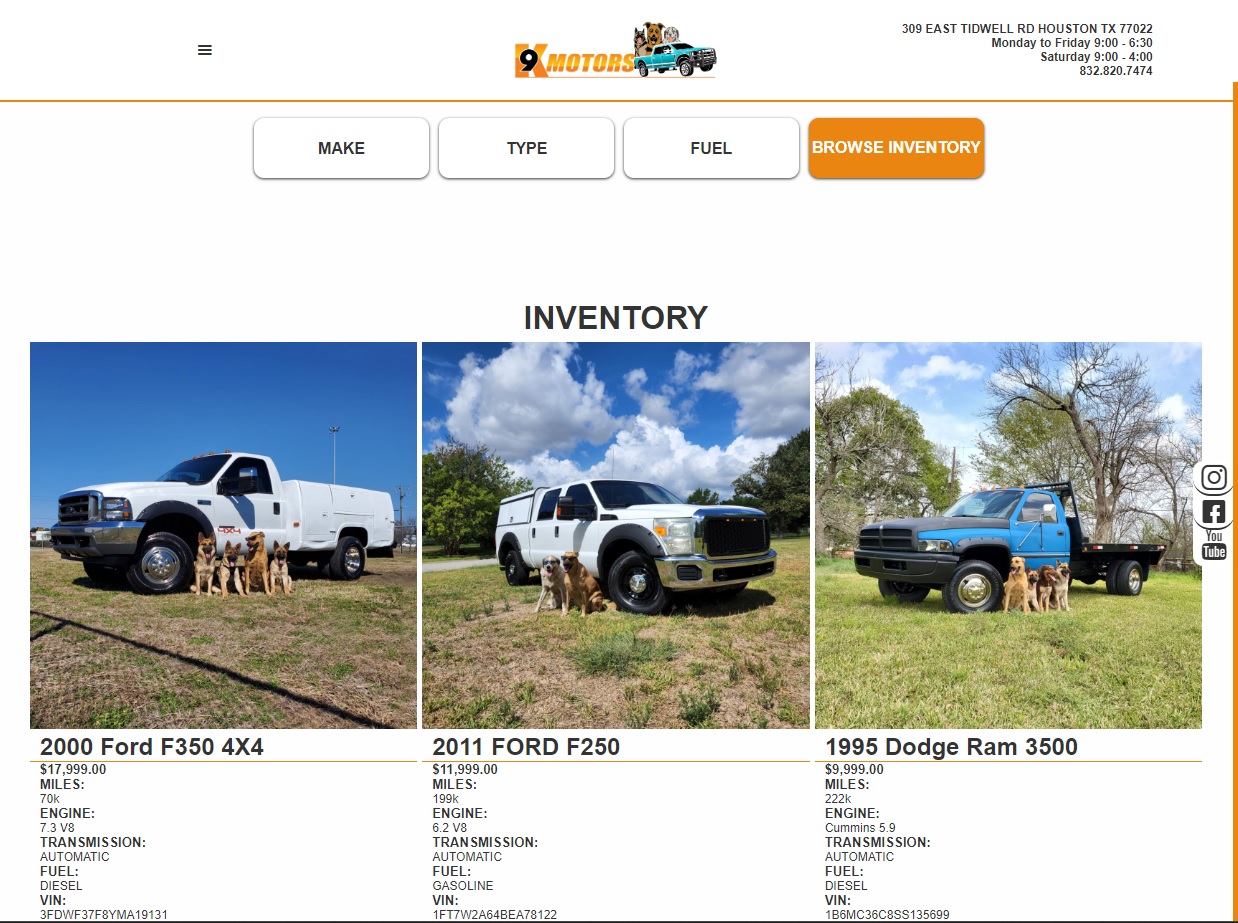
Task: Open the Instagram social icon
Action: (1214, 477)
